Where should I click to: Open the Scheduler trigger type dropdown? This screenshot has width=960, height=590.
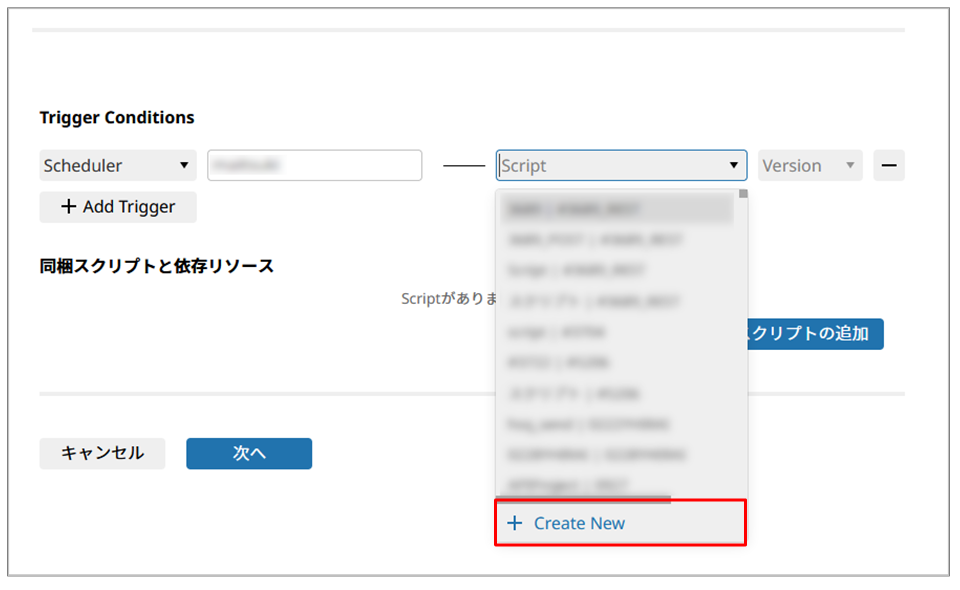[118, 166]
